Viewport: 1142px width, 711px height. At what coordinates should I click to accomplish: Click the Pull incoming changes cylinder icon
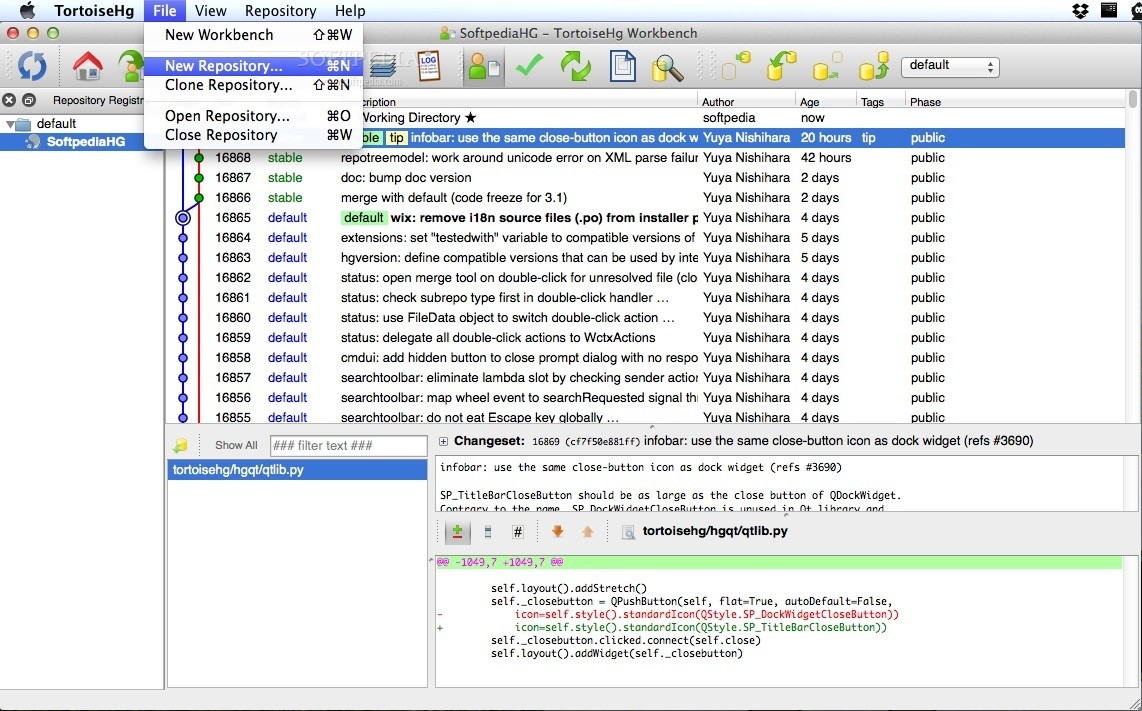click(781, 66)
